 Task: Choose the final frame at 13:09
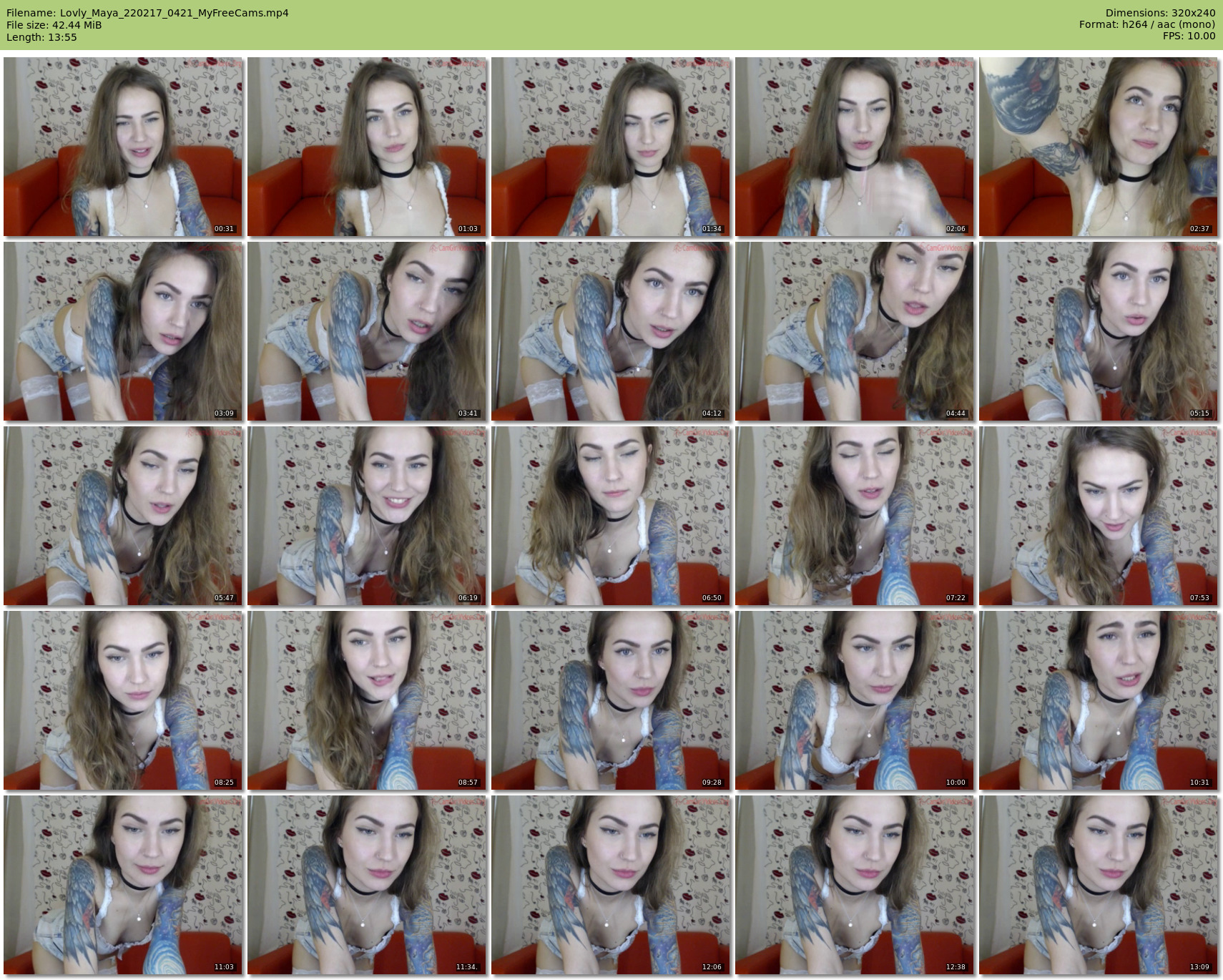click(x=1099, y=885)
